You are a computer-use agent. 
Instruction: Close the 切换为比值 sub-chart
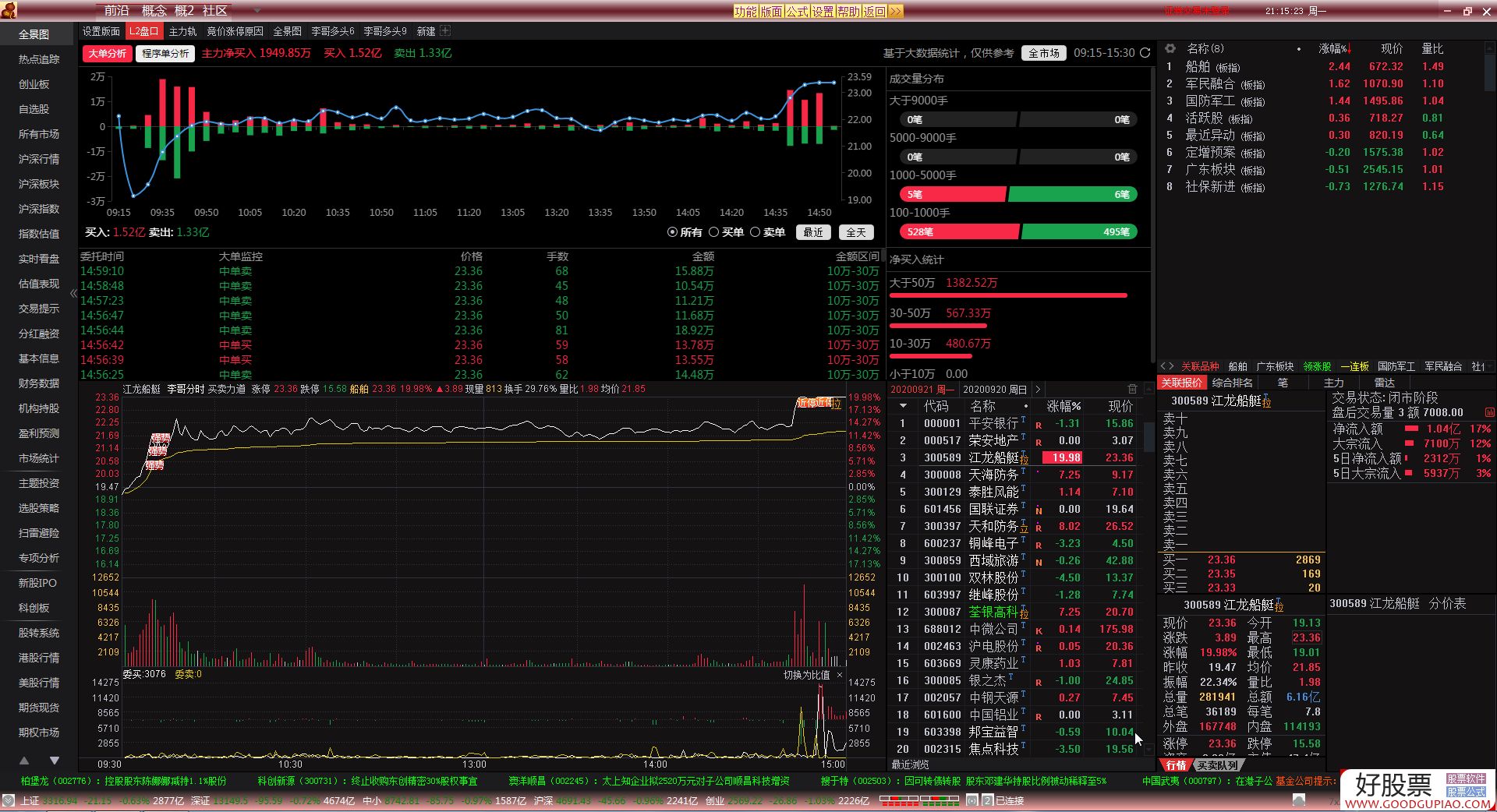(840, 675)
